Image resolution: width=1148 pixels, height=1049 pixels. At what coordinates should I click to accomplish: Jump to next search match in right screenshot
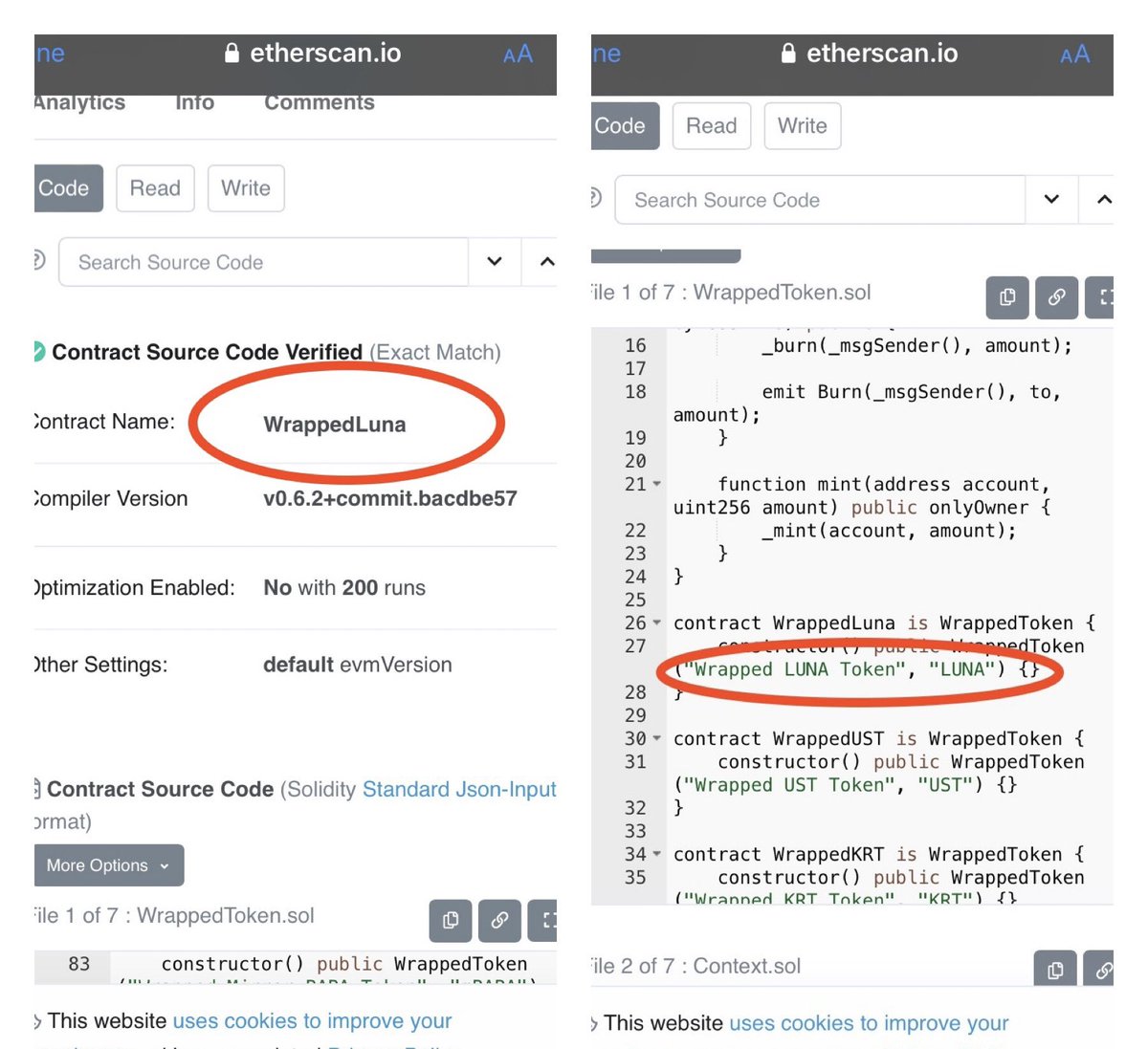point(1051,199)
